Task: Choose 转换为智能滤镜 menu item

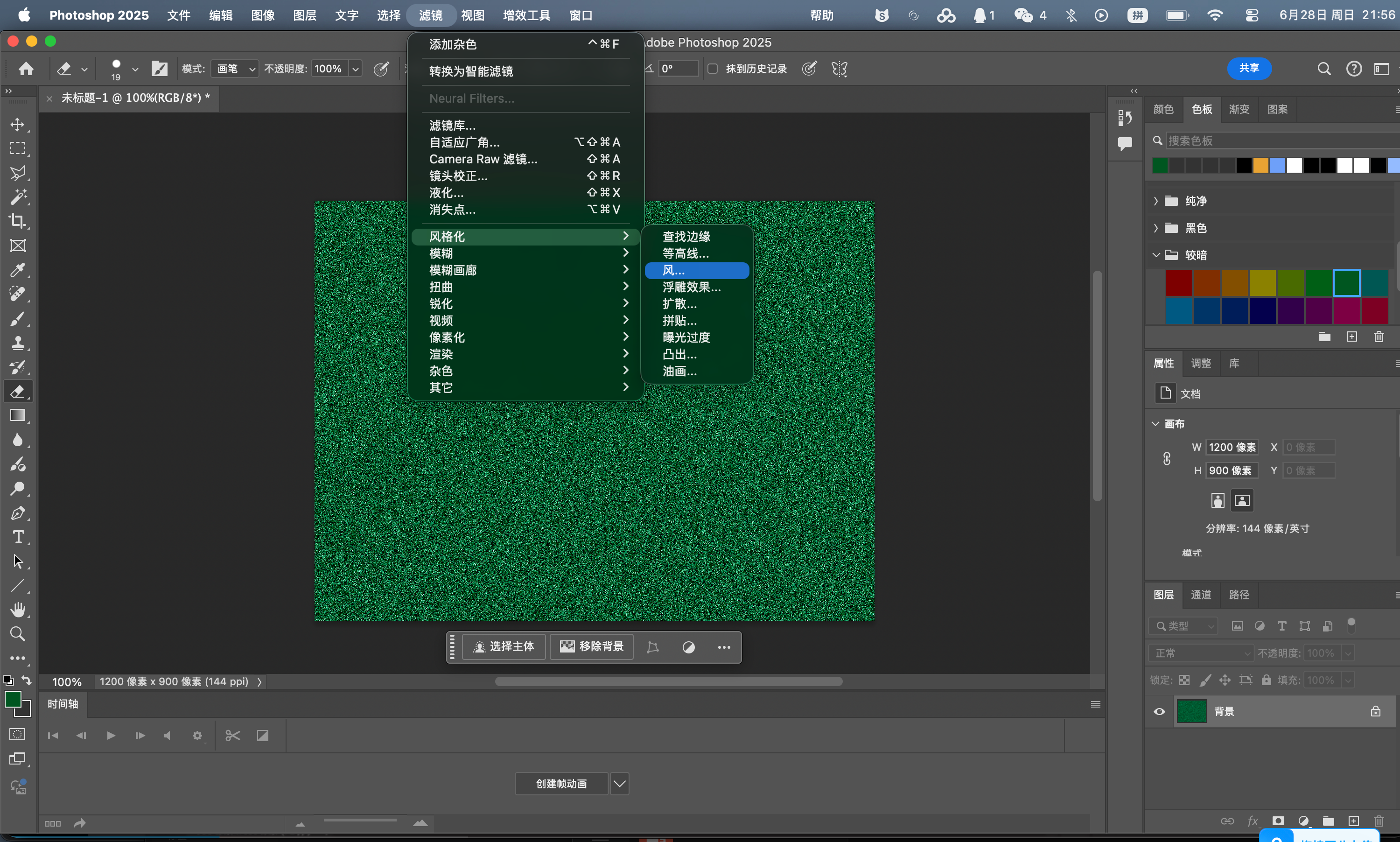Action: pyautogui.click(x=526, y=71)
